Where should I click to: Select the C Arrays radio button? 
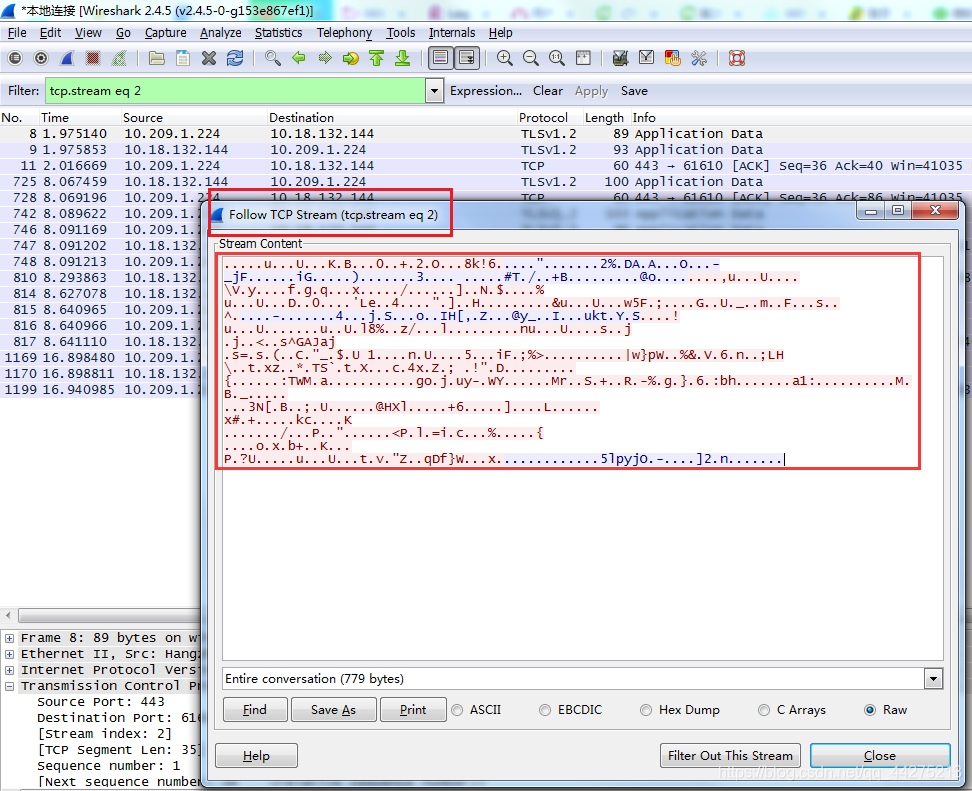[764, 710]
